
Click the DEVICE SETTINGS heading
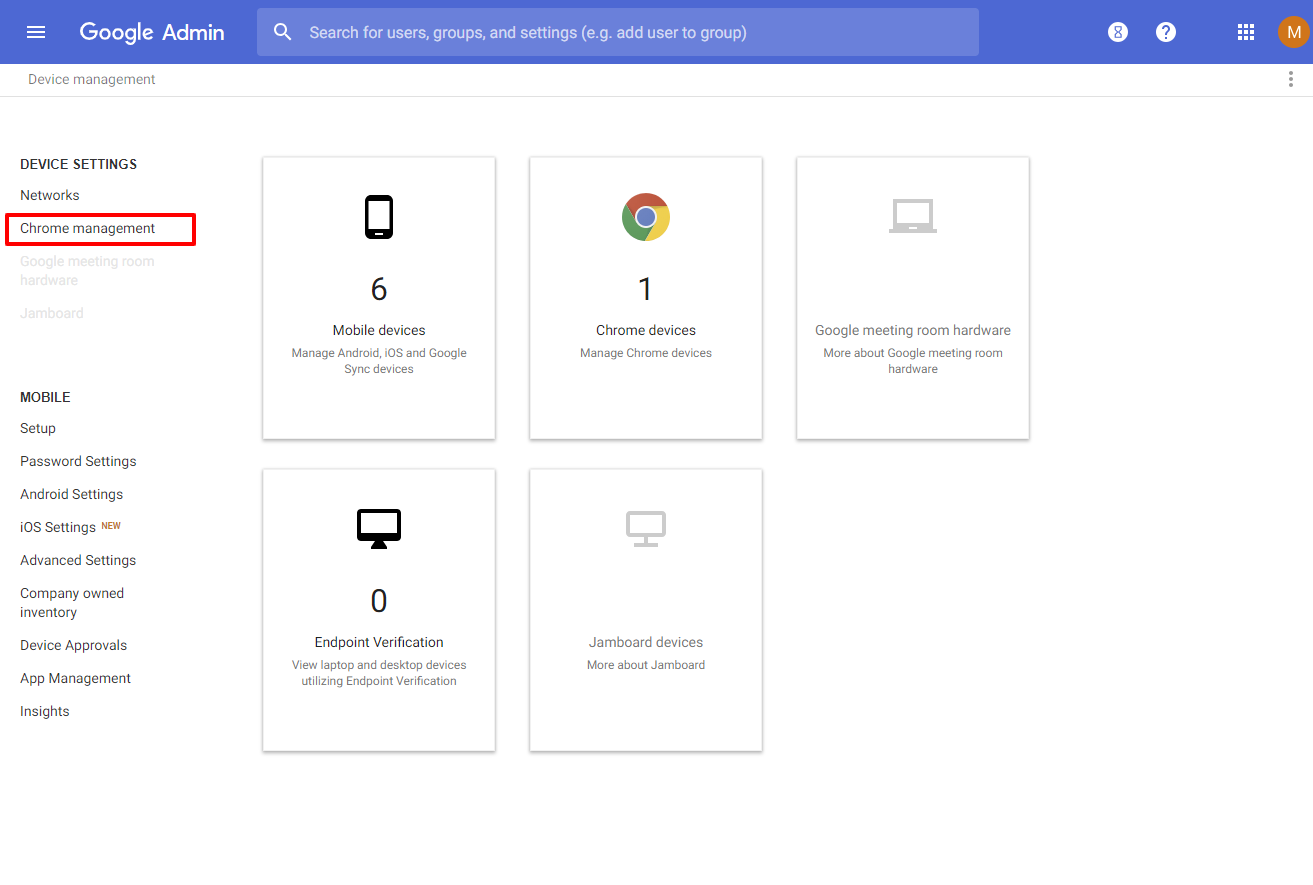coord(78,164)
